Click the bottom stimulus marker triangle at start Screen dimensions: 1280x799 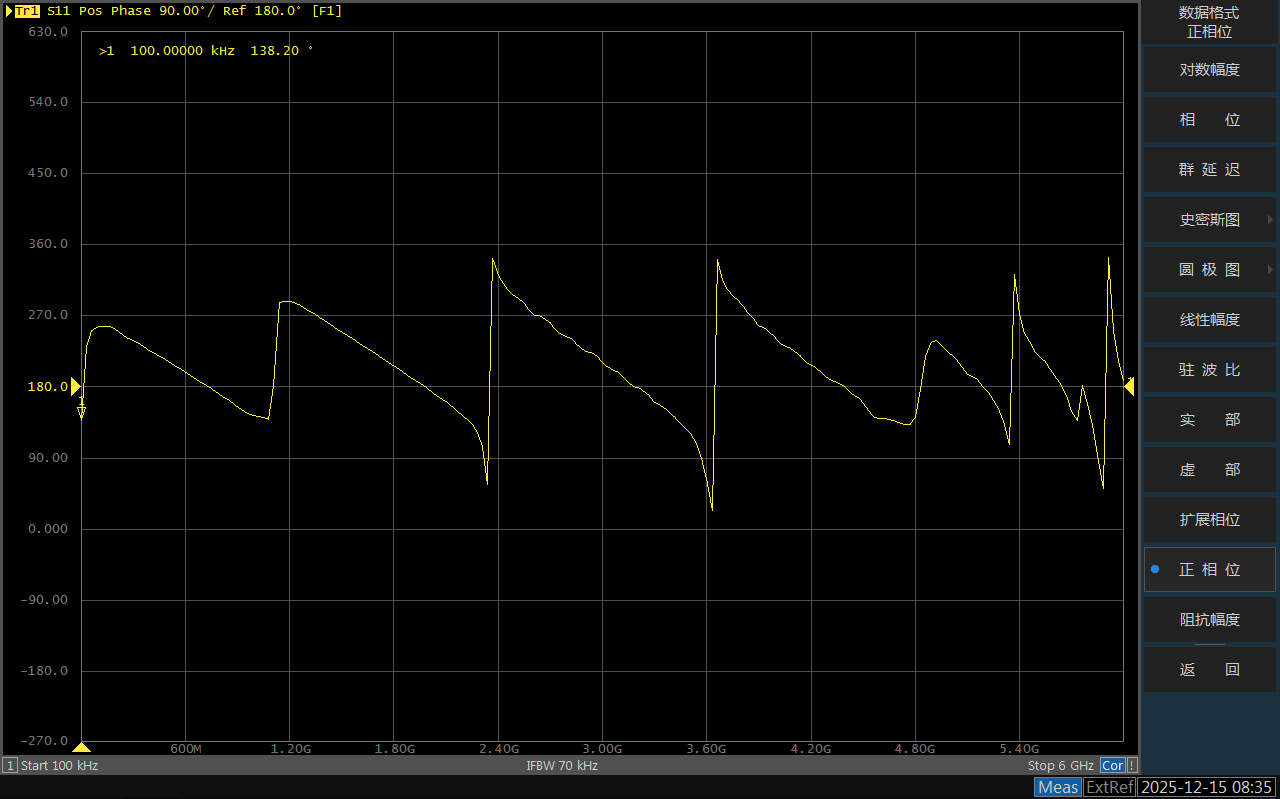[x=82, y=747]
